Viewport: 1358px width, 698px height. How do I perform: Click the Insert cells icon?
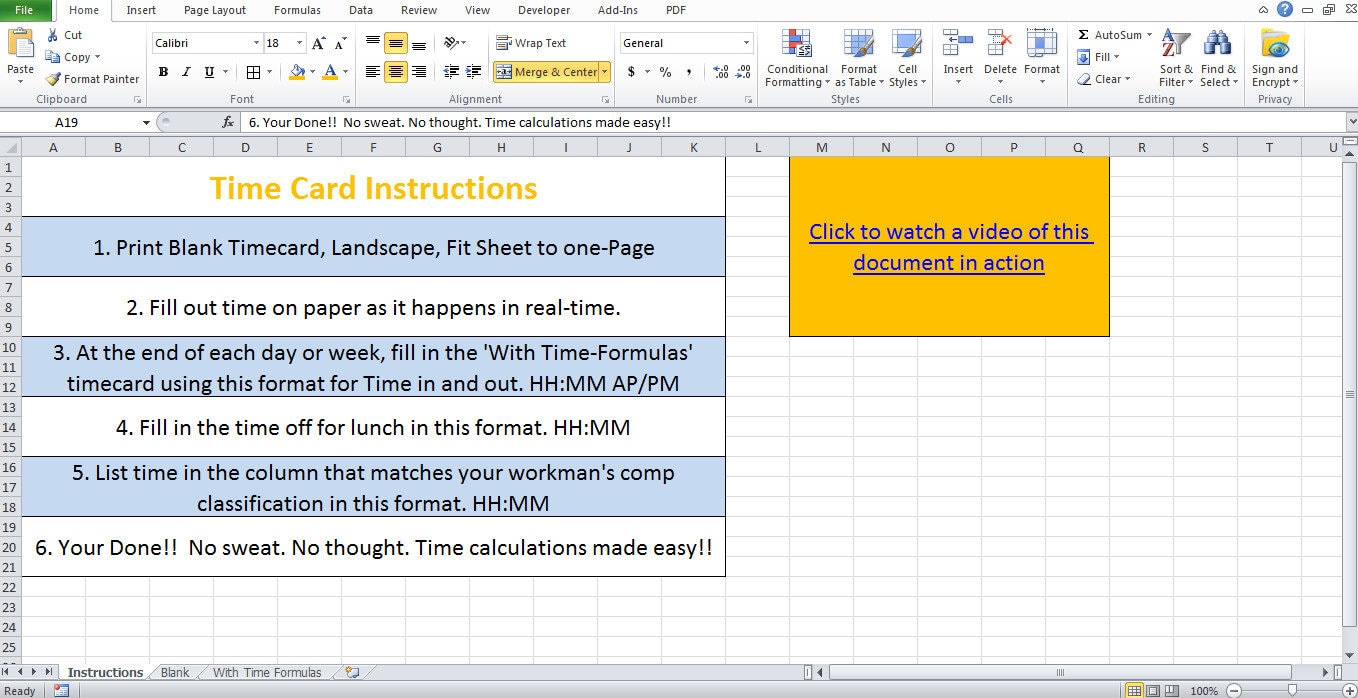click(x=958, y=44)
